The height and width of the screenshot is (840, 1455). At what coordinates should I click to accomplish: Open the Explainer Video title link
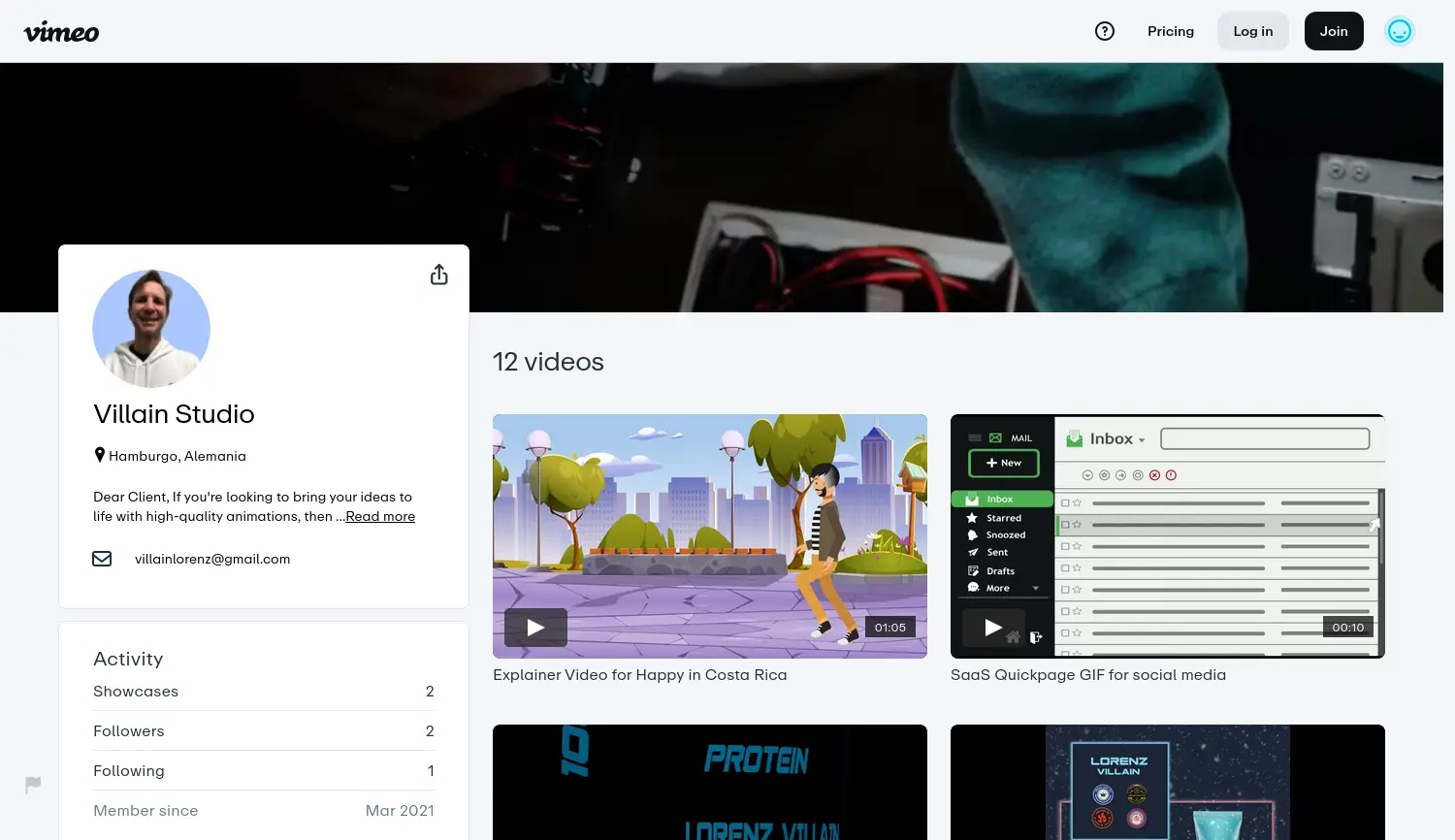tap(639, 674)
